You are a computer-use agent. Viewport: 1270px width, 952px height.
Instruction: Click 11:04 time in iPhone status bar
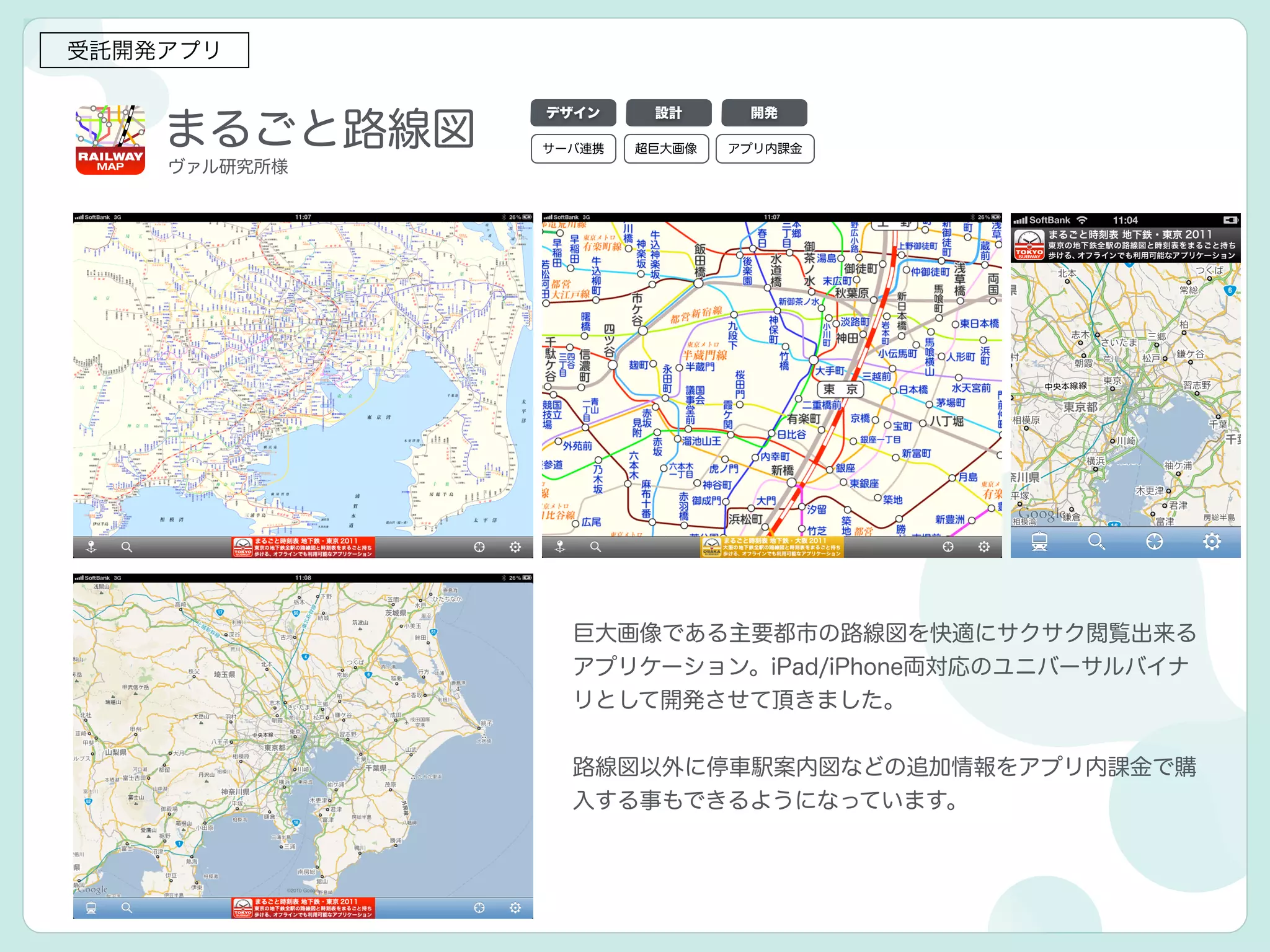(1125, 220)
